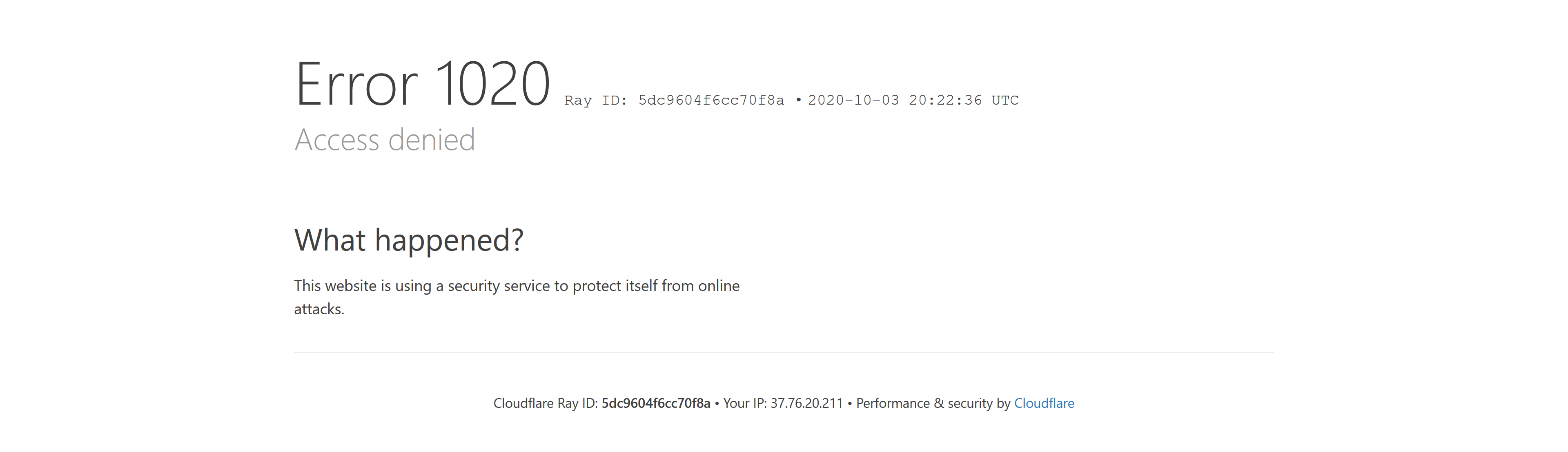This screenshot has width=1568, height=452.
Task: Click the Access denied subtitle
Action: [385, 139]
